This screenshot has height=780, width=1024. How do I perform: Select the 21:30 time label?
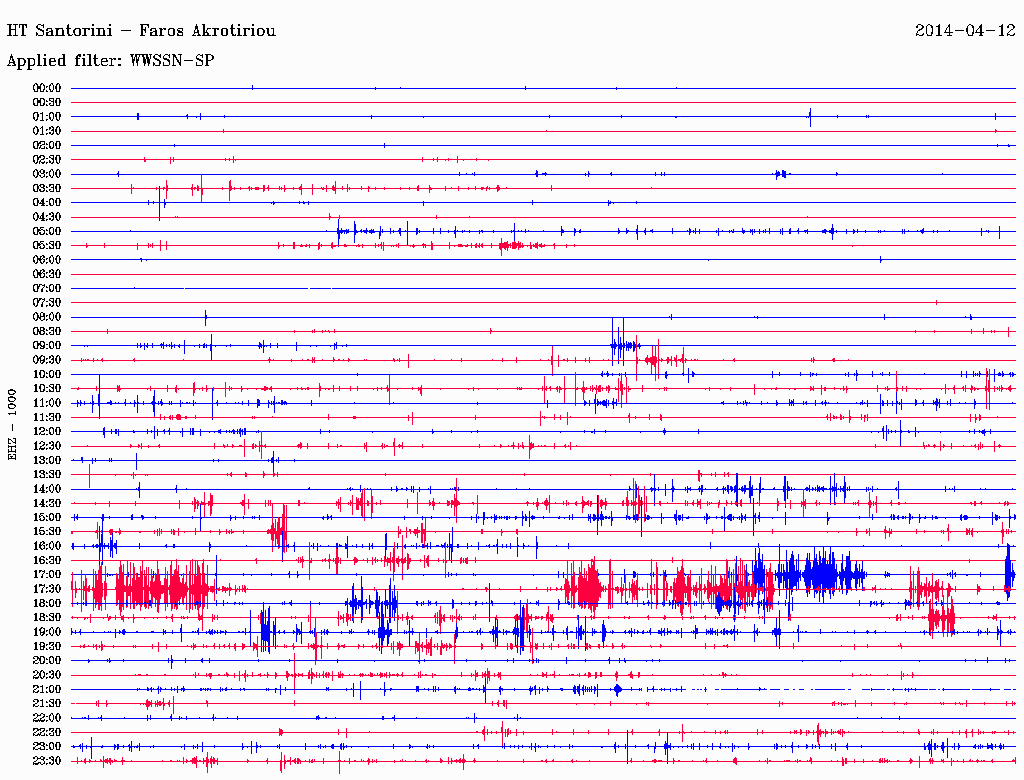(x=47, y=704)
